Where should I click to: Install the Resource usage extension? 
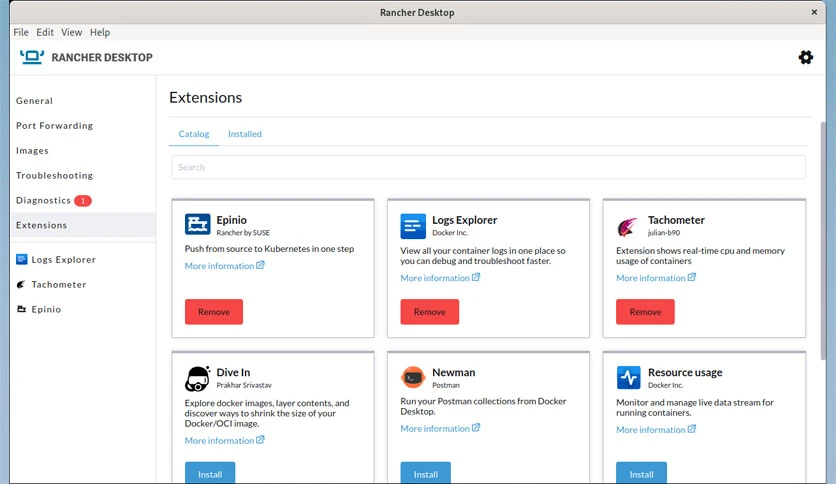pyautogui.click(x=641, y=473)
